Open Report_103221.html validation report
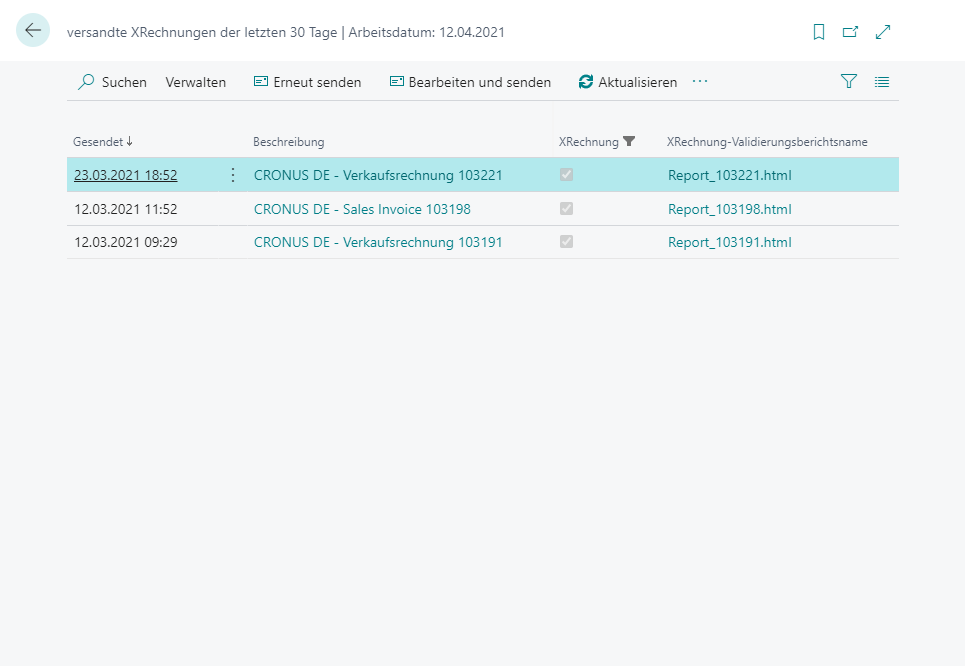965x666 pixels. (x=729, y=175)
